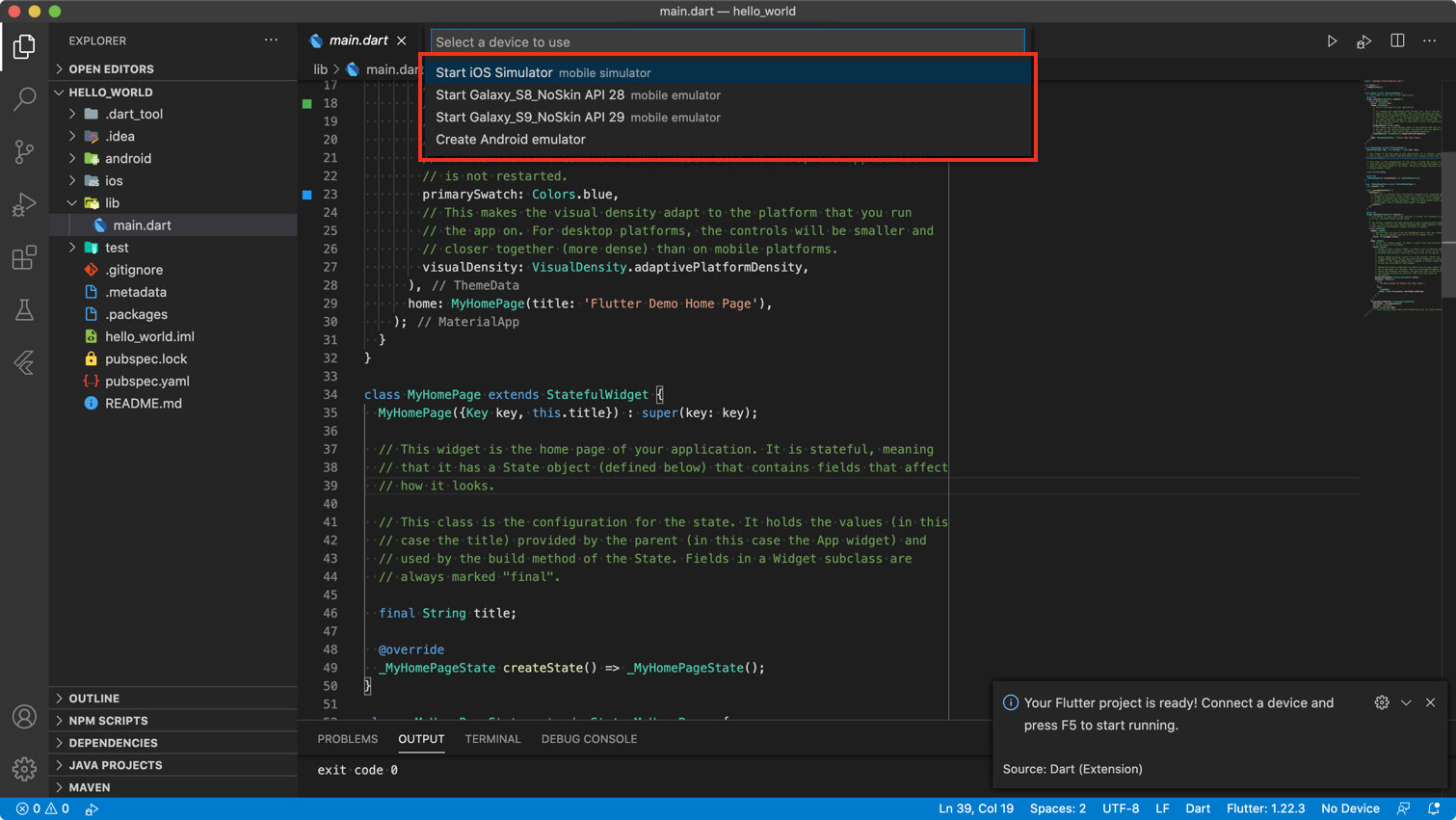Image resolution: width=1456 pixels, height=820 pixels.
Task: Collapse the lib folder
Action: point(173,202)
